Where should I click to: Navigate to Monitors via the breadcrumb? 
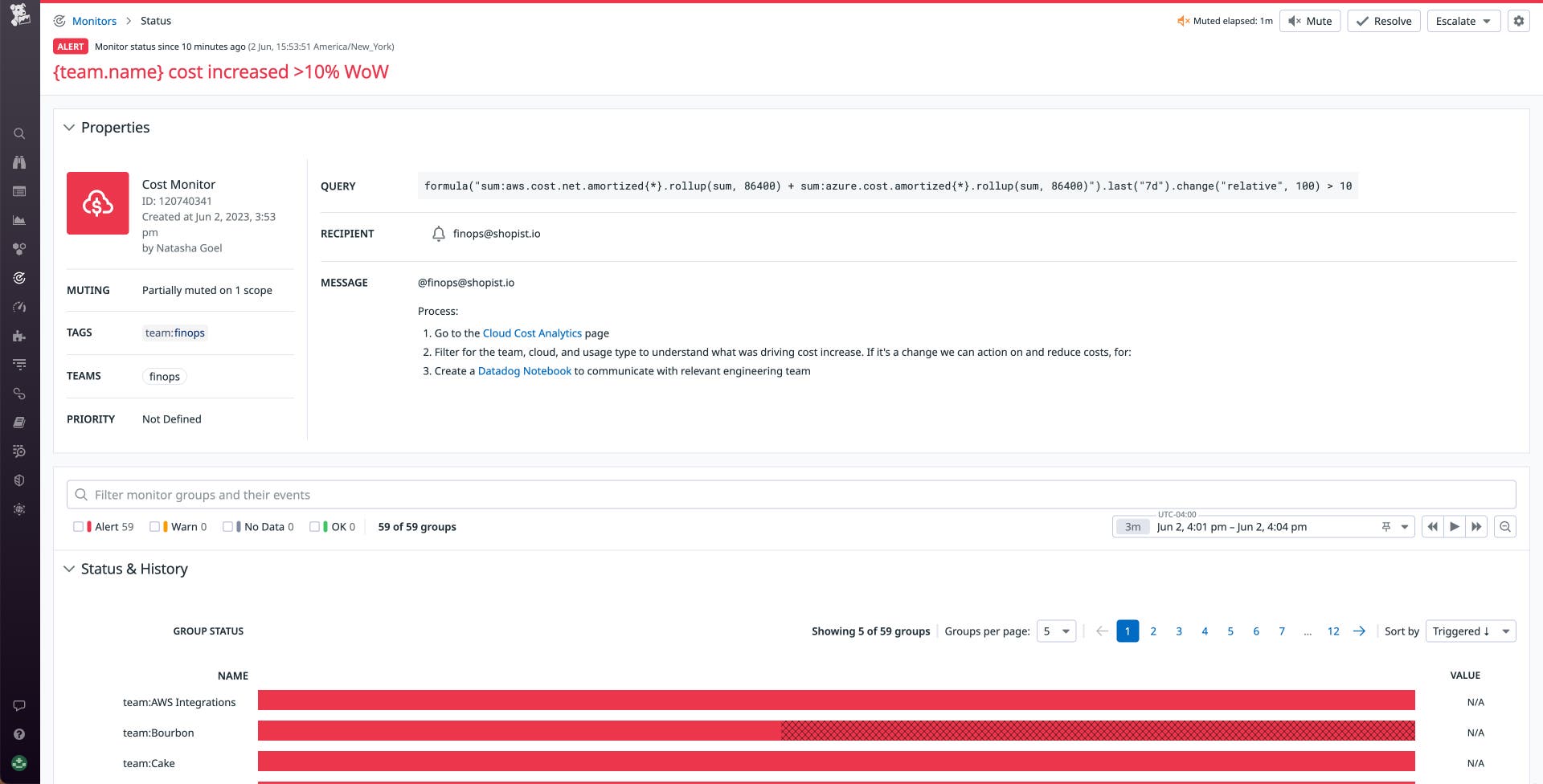click(x=94, y=20)
